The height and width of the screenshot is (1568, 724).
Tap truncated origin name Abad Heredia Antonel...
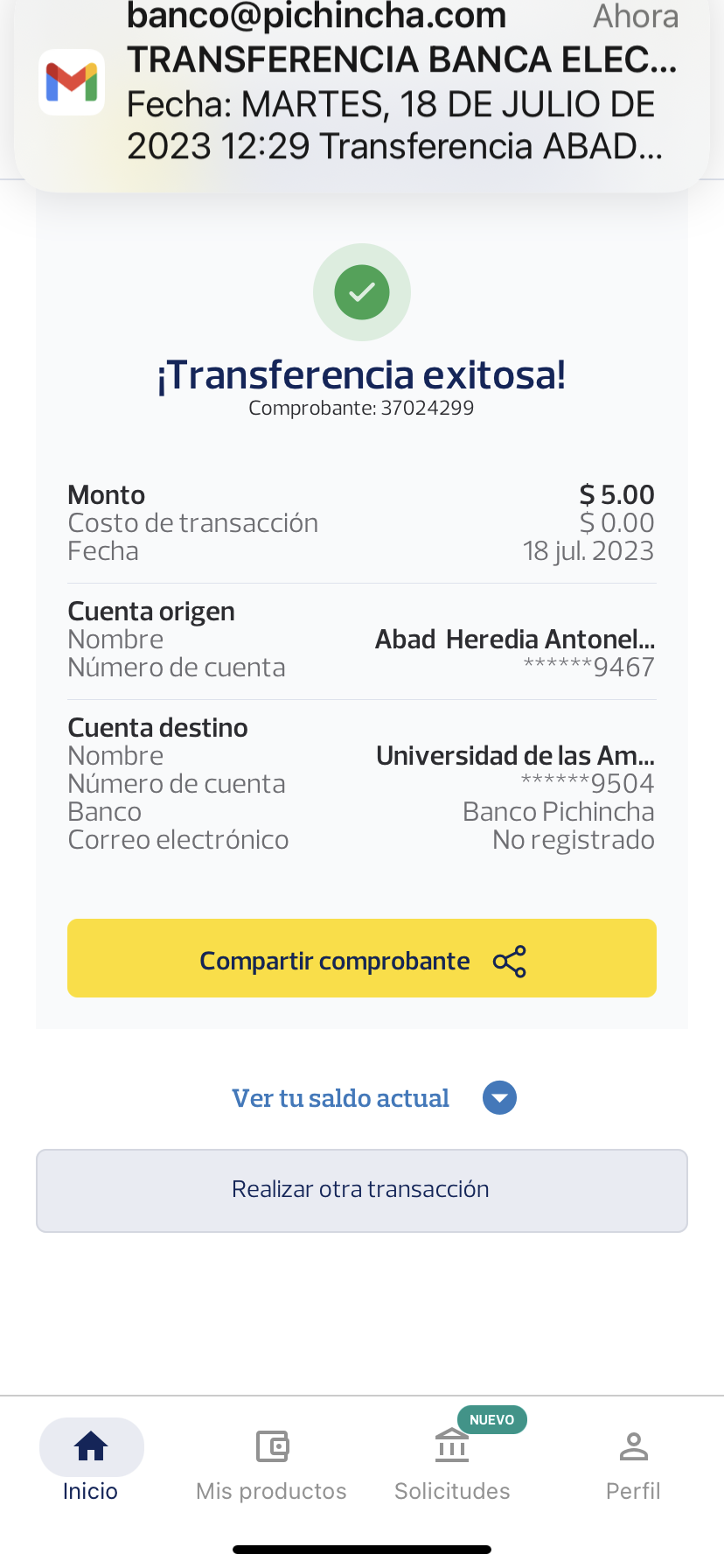(x=515, y=640)
